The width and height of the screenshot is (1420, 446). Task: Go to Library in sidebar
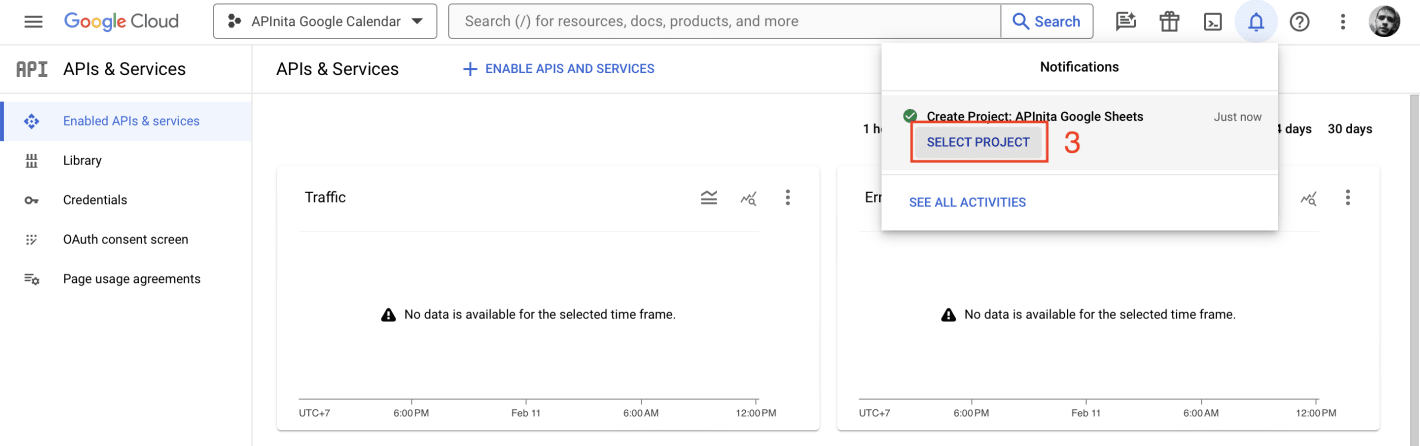pos(82,160)
